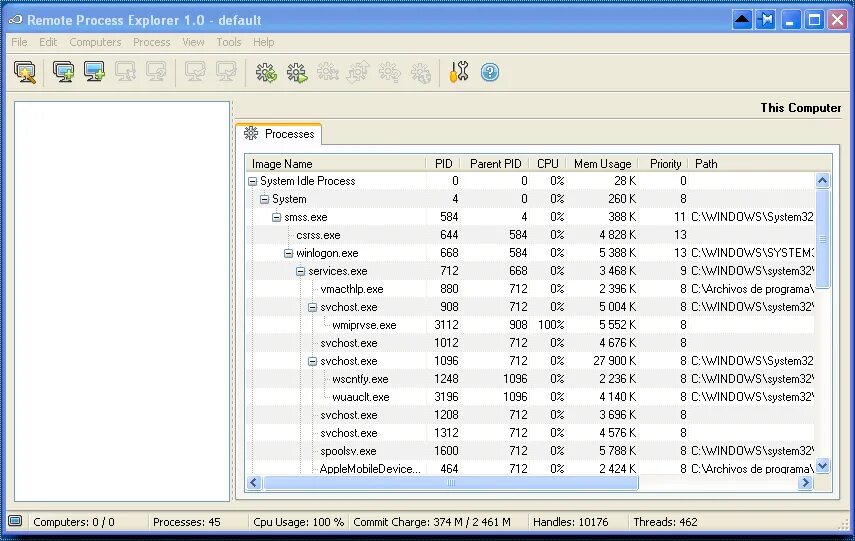Click the vertical scrollbar up arrow
Image resolution: width=855 pixels, height=541 pixels.
click(x=823, y=181)
